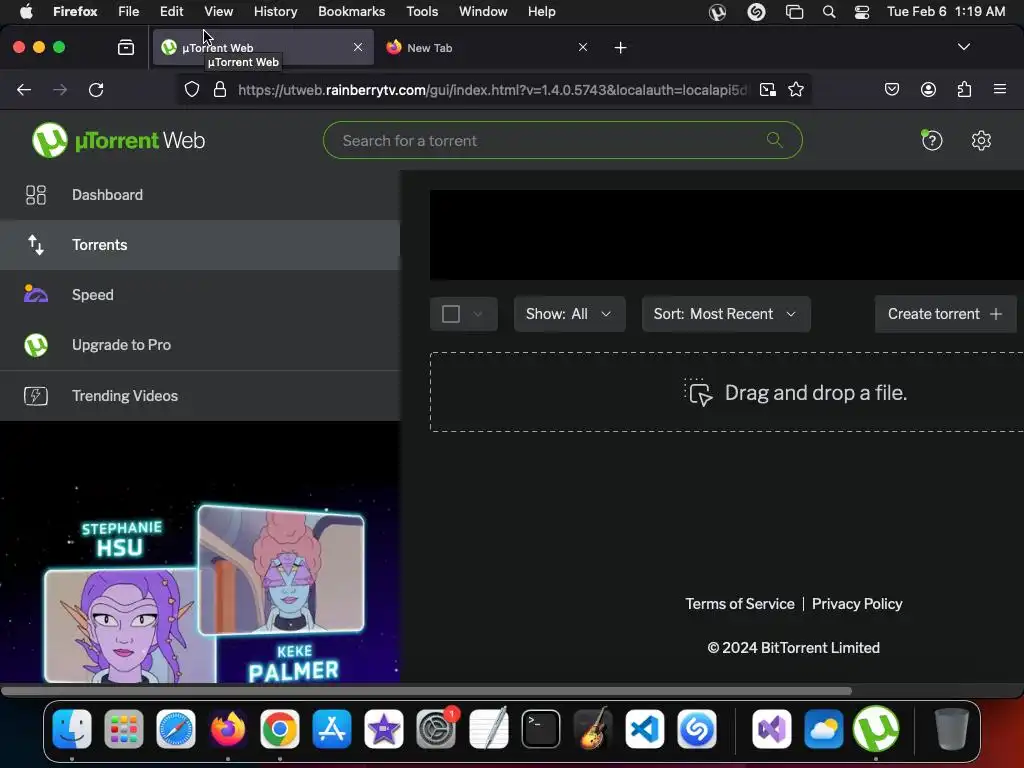This screenshot has height=768, width=1024.
Task: Open a new browser tab with plus
Action: 620,48
